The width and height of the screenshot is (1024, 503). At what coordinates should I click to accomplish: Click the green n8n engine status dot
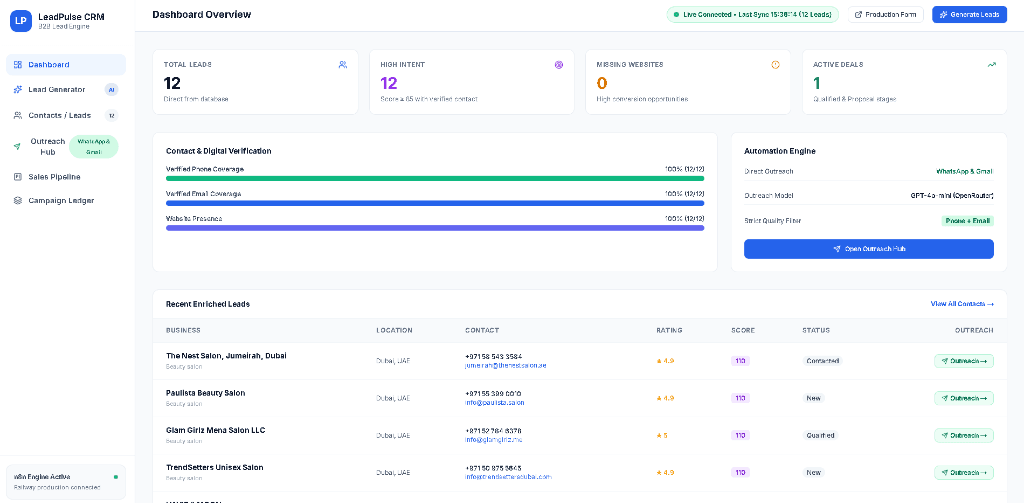[116, 477]
